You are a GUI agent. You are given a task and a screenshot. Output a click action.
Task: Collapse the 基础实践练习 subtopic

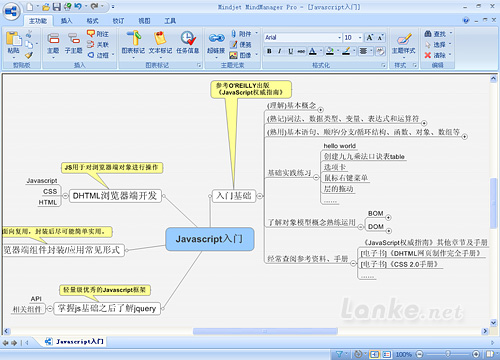(316, 178)
